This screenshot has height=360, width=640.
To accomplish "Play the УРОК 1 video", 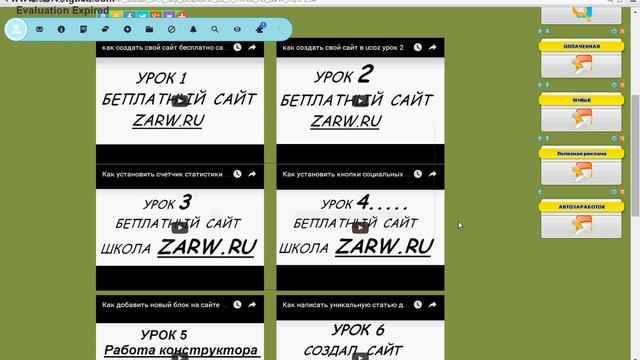I will click(x=180, y=100).
